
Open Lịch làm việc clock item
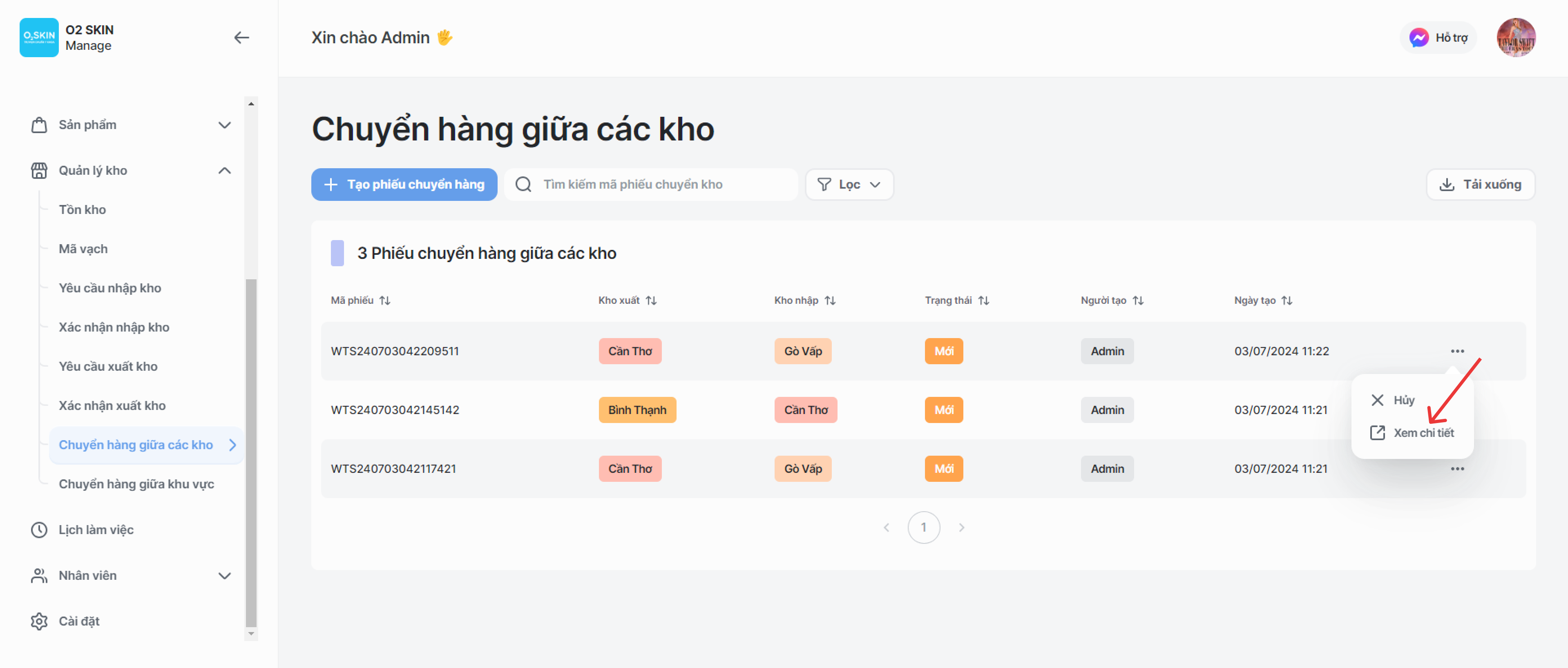tap(39, 530)
